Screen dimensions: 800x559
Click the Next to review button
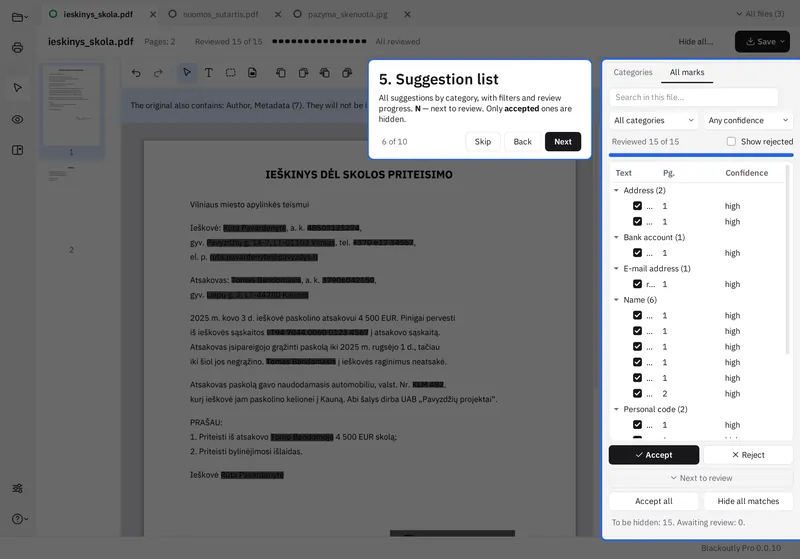(701, 478)
